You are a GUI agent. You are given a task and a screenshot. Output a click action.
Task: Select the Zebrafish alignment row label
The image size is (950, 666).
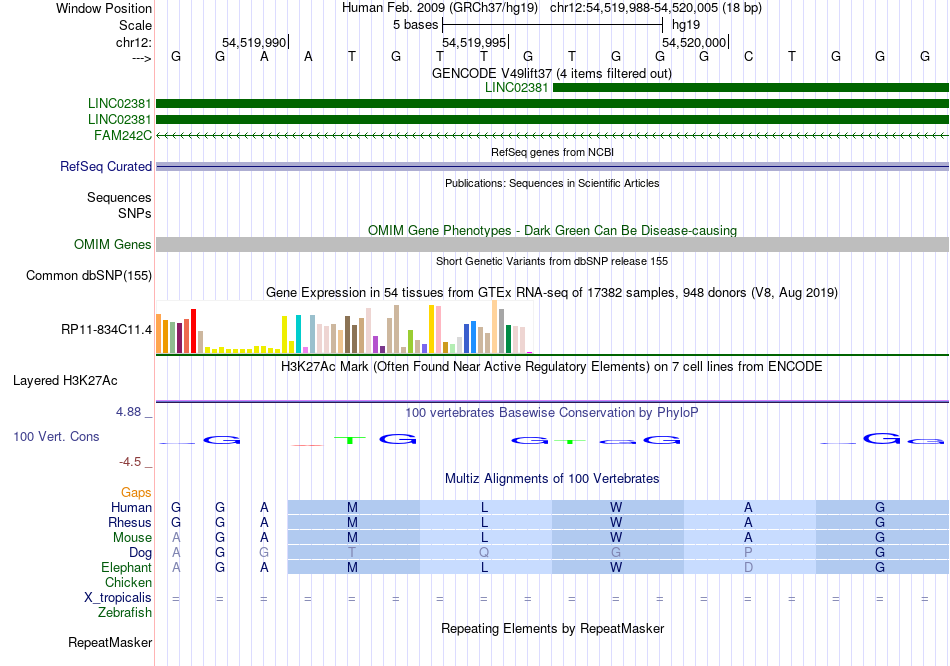pos(125,613)
